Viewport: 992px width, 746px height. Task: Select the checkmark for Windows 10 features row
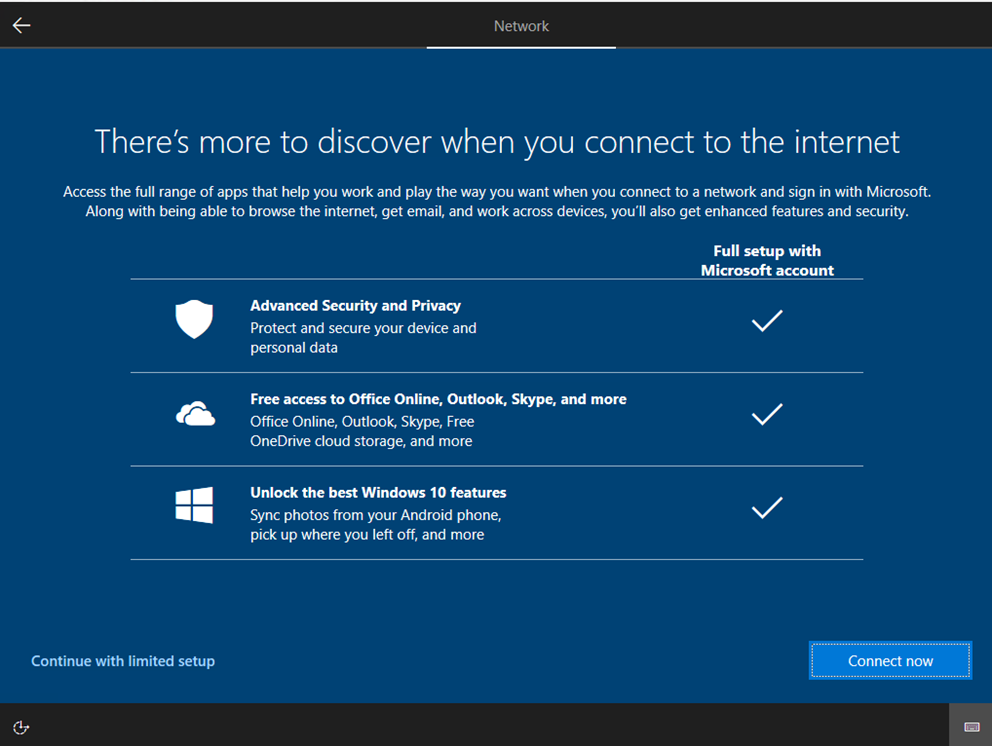point(766,508)
